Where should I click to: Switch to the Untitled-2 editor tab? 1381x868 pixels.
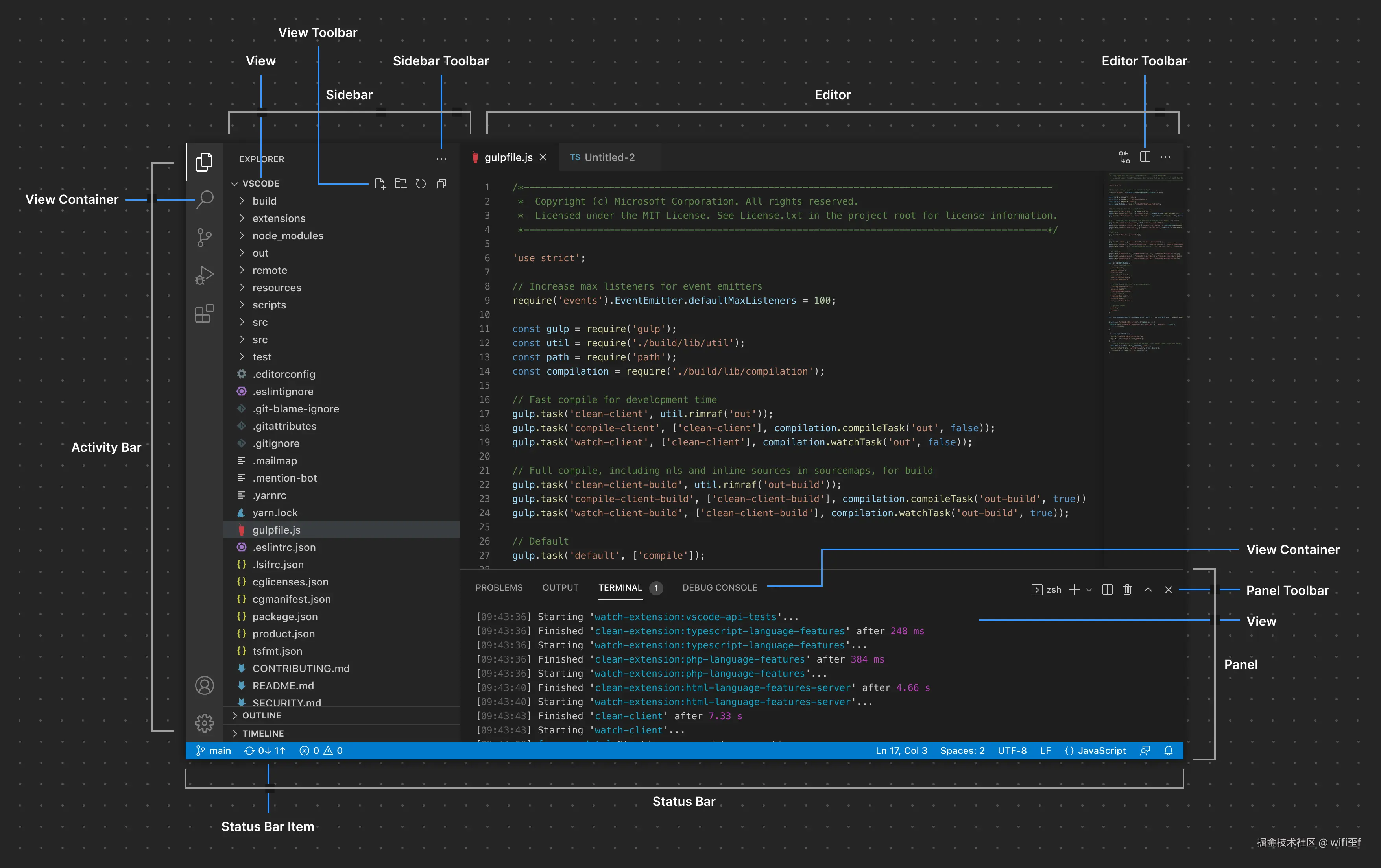pos(609,157)
